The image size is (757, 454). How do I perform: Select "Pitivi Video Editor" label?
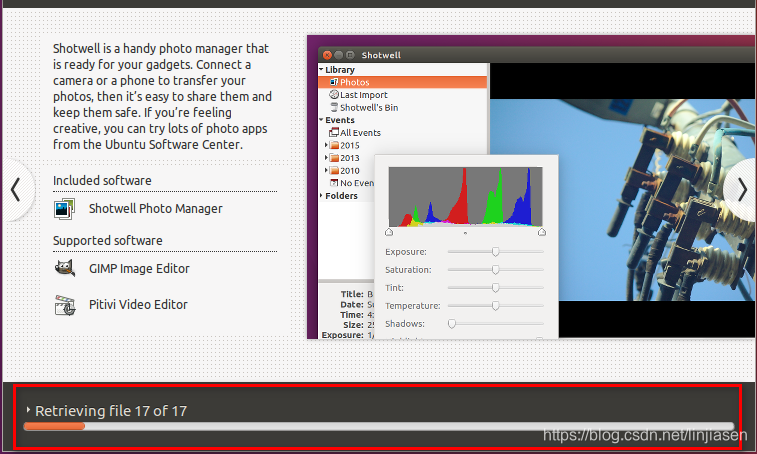[138, 305]
